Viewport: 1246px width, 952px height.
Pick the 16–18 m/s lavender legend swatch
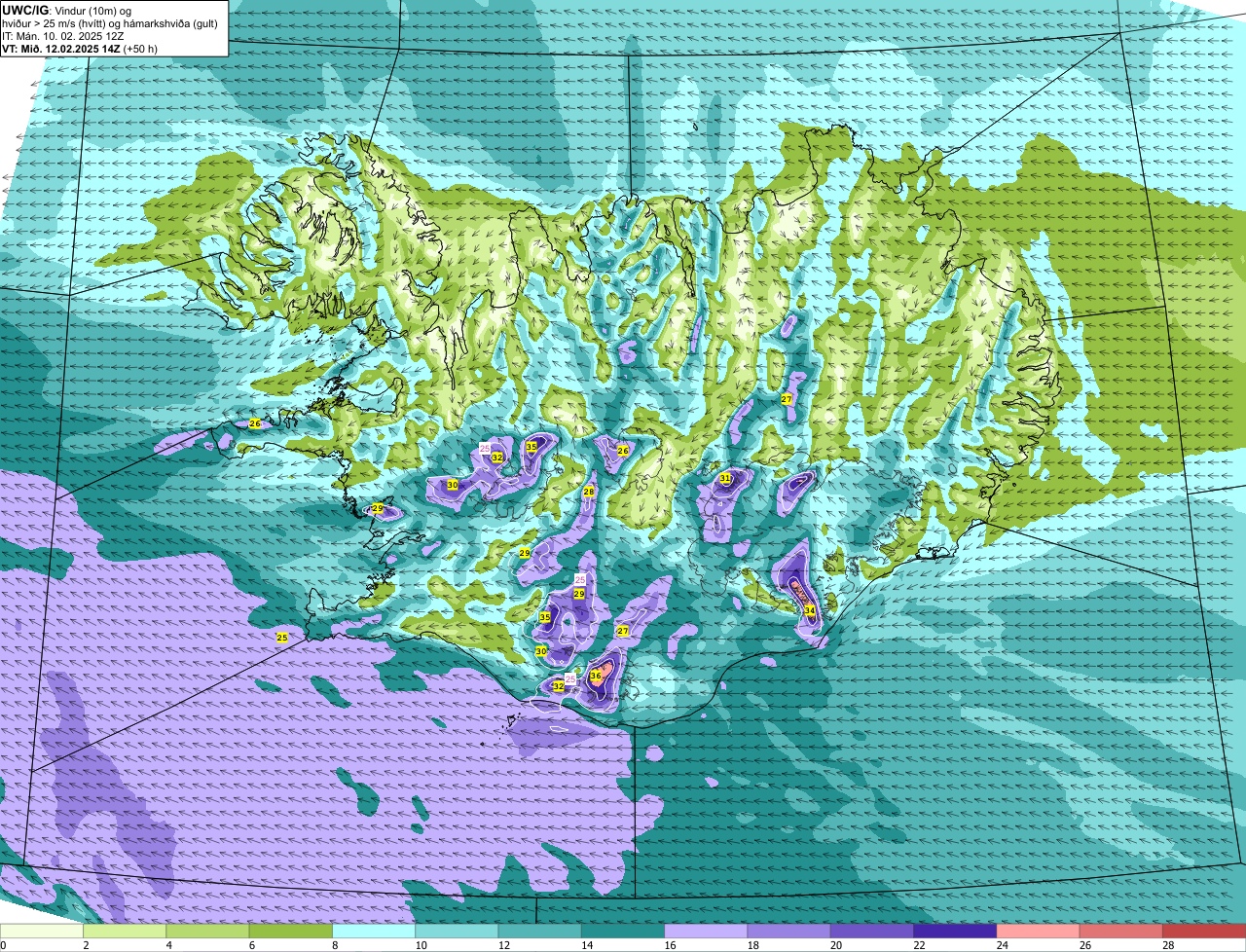click(x=706, y=931)
